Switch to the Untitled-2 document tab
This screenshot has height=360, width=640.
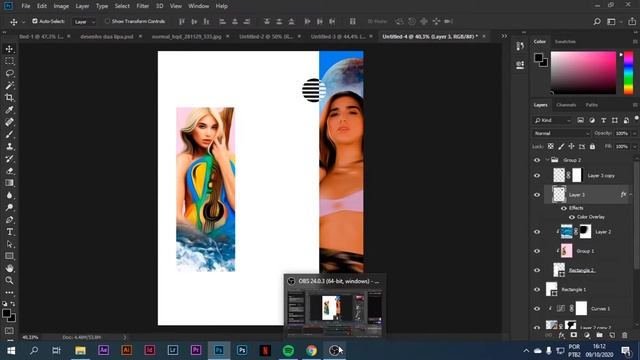266,36
